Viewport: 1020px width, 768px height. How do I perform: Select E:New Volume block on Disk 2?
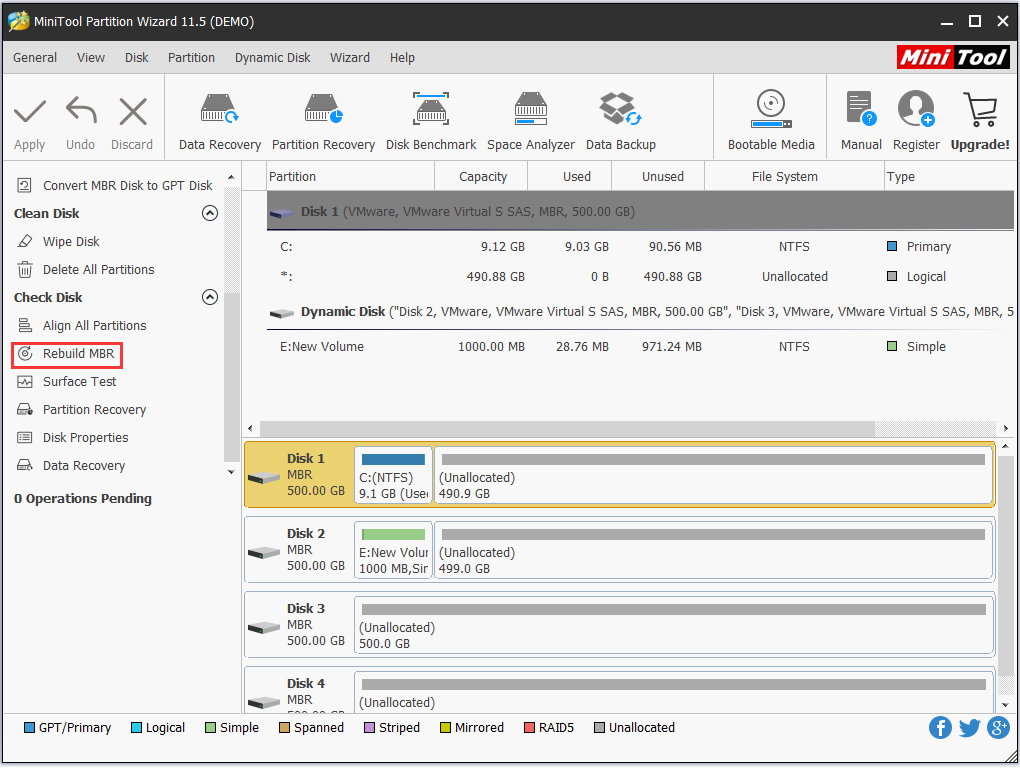(394, 550)
